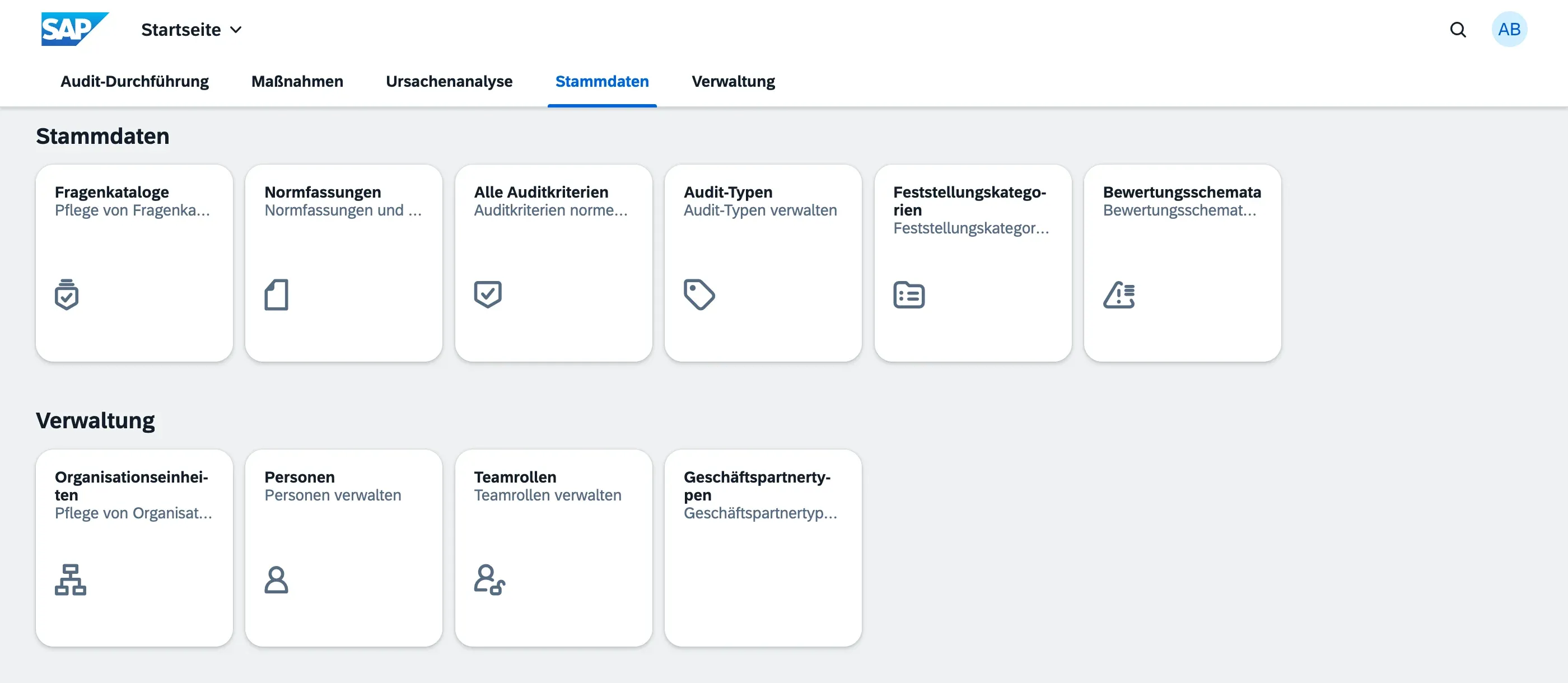Image resolution: width=1568 pixels, height=683 pixels.
Task: Click 'Pflege von Organisat...' subtitle
Action: [x=133, y=513]
